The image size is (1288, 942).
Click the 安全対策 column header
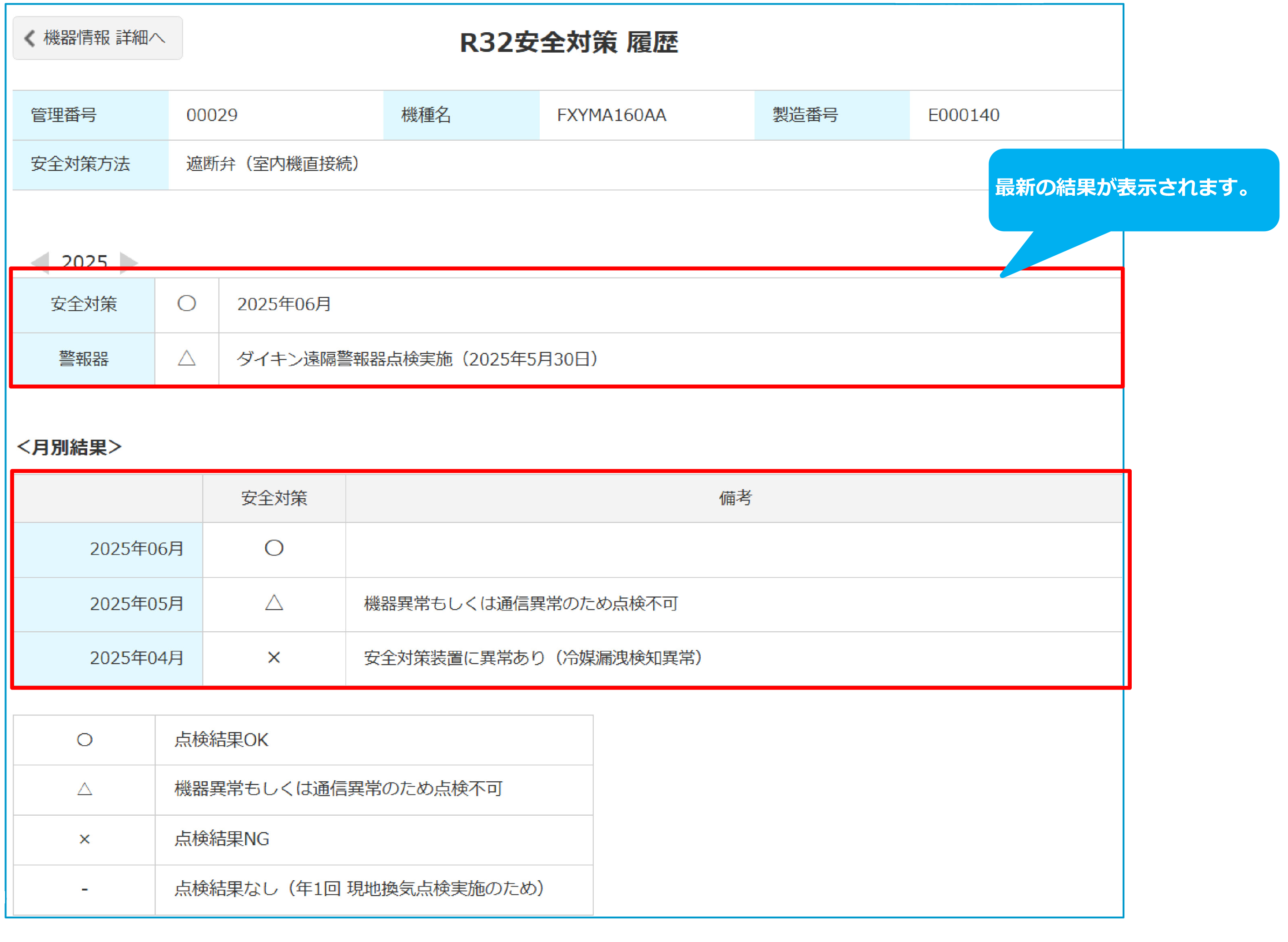(x=274, y=498)
